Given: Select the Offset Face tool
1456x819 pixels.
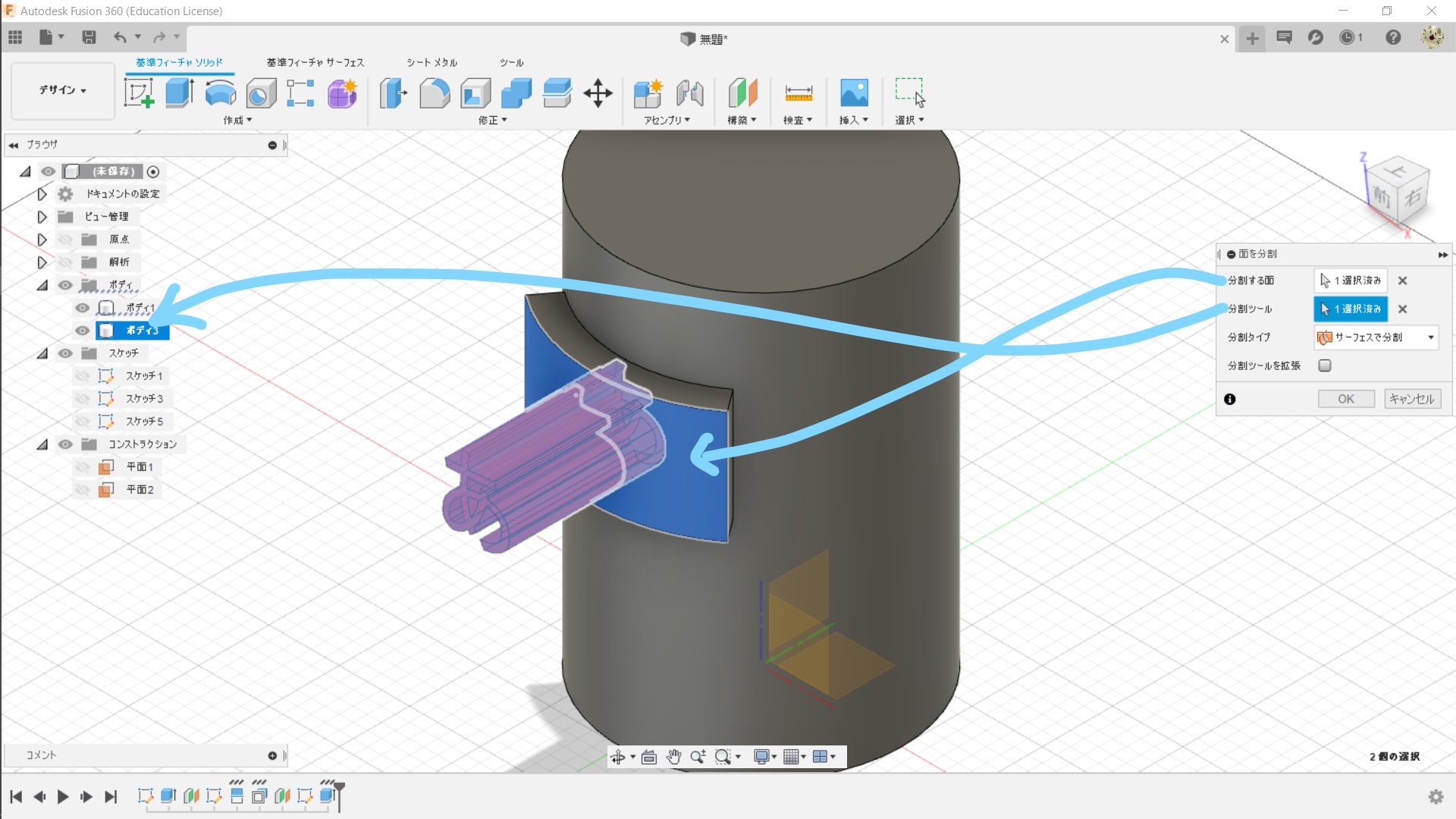Looking at the screenshot, I should pyautogui.click(x=557, y=93).
